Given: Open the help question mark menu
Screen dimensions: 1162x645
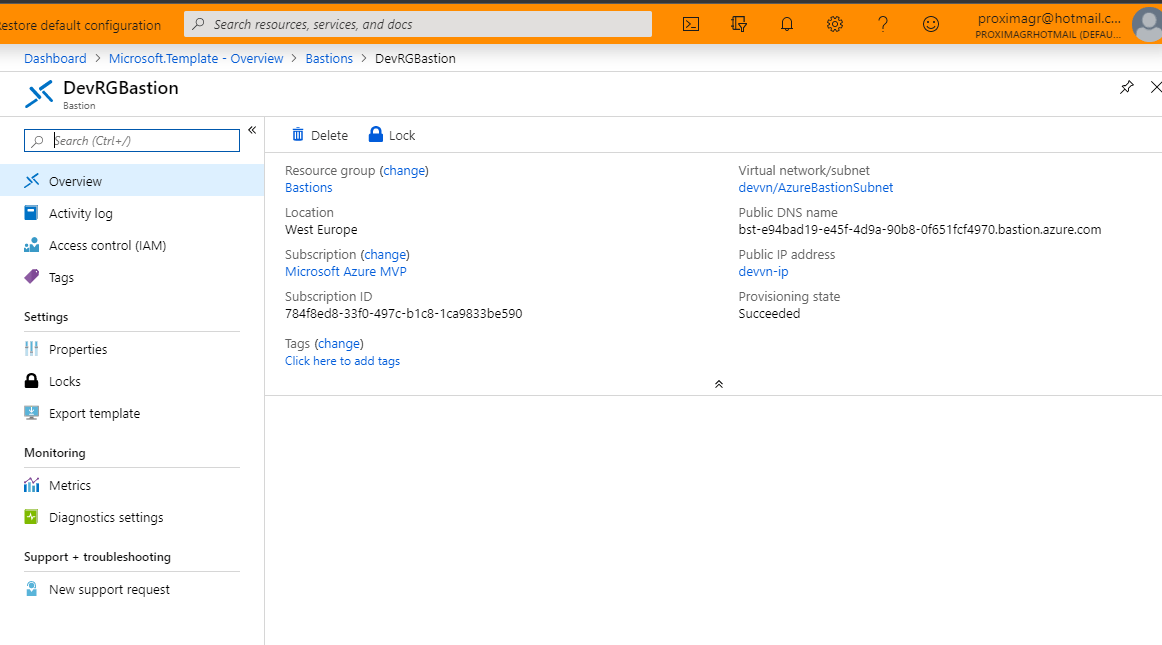Looking at the screenshot, I should click(x=883, y=24).
